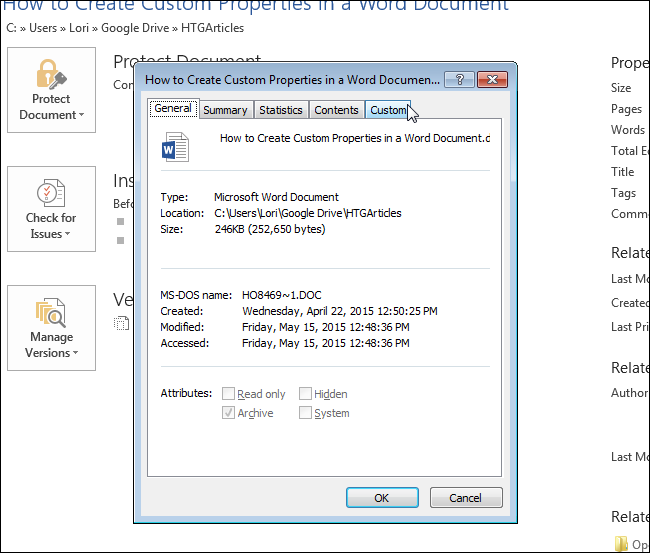Click Users in the file path

(x=43, y=28)
